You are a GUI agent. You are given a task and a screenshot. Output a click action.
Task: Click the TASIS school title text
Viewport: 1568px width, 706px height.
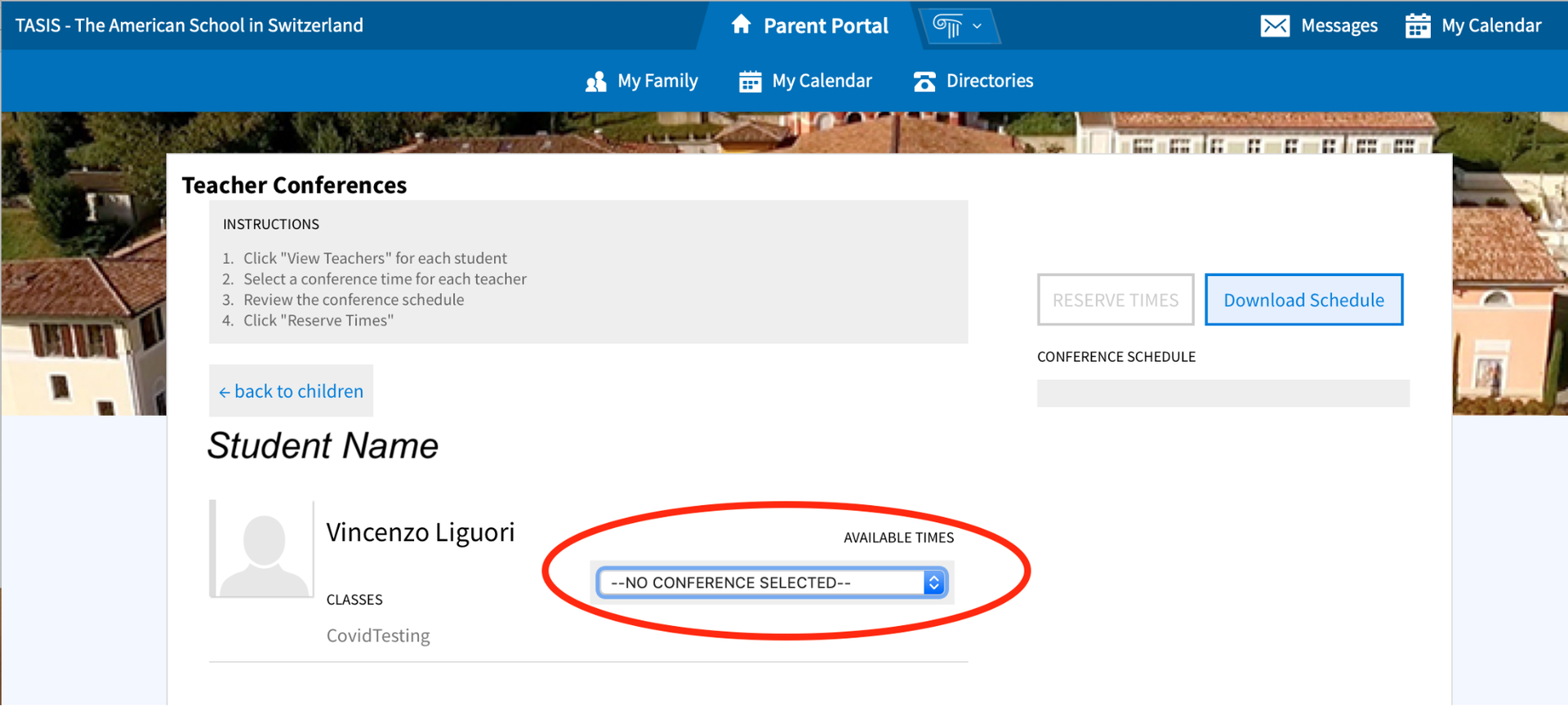point(189,25)
